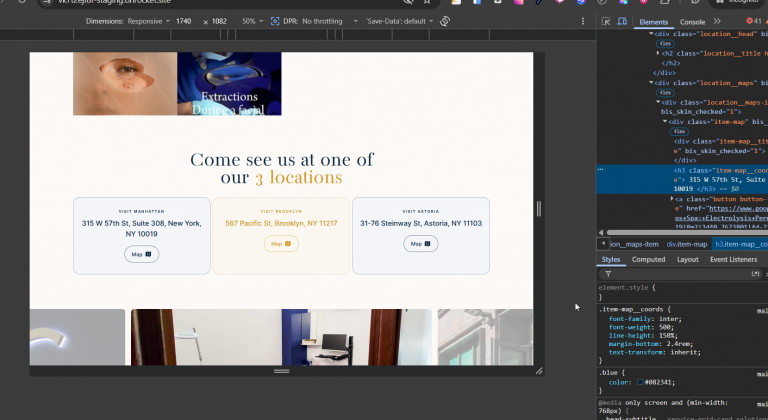Expand the h2 location__title node
The image size is (768, 420).
click(658, 53)
